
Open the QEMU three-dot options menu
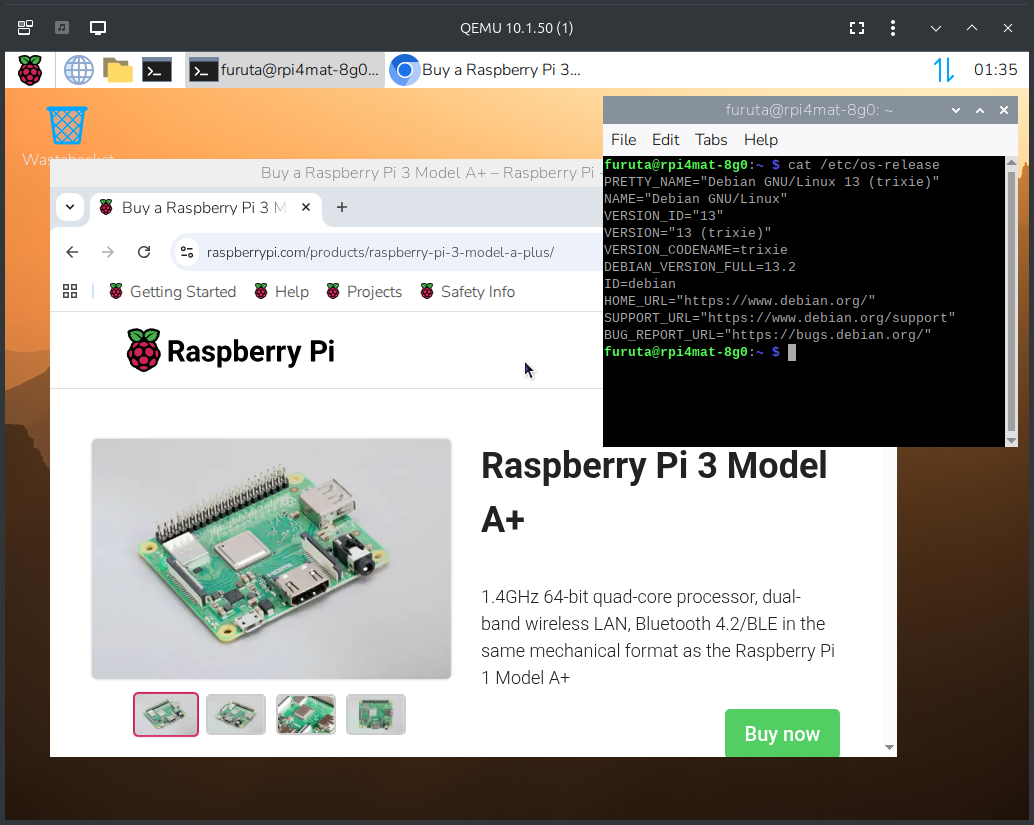893,28
